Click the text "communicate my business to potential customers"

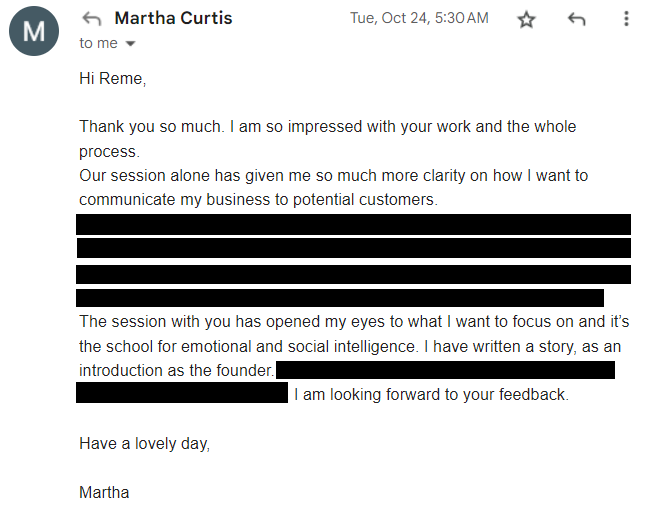[258, 200]
